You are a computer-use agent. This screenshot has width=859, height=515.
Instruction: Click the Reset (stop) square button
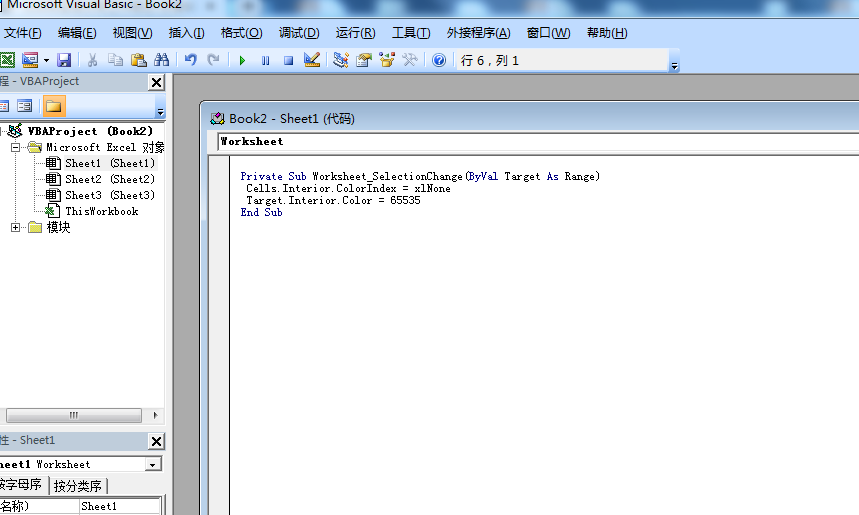288,61
